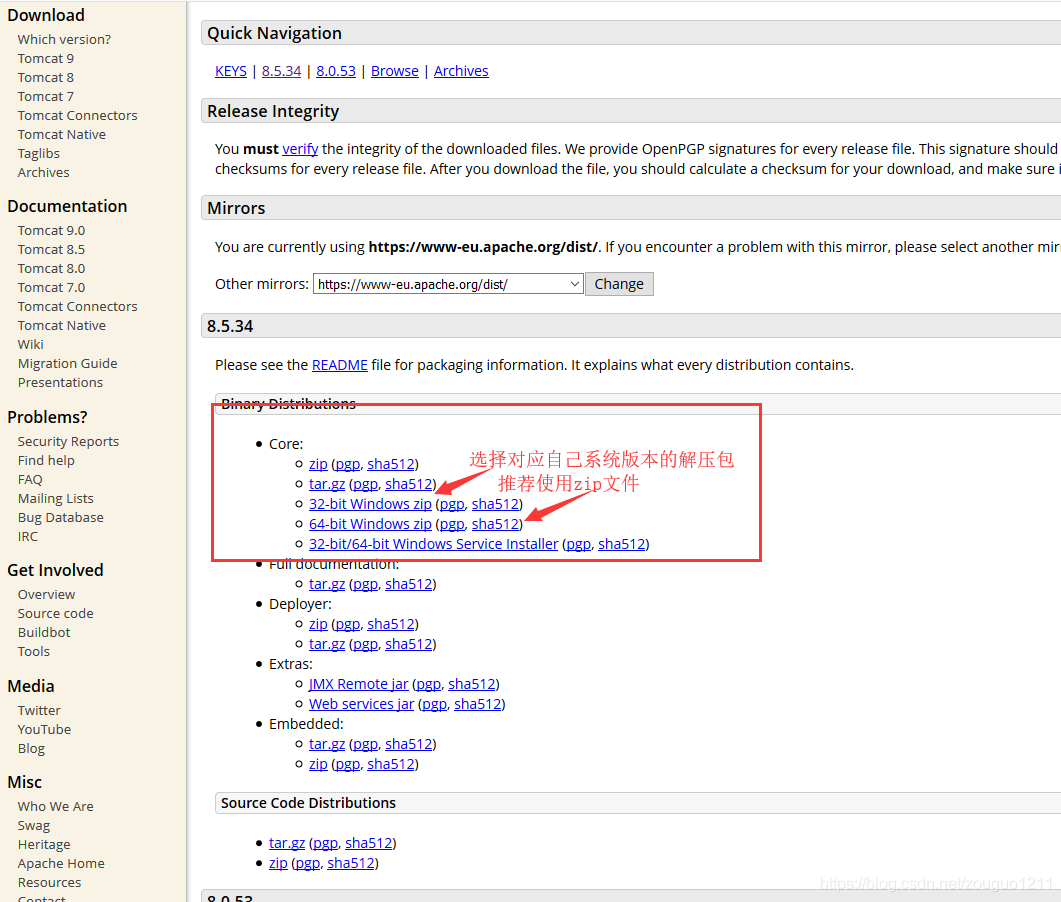Open Tomcat 9.0 documentation
Screen dimensions: 1061x902
pos(51,231)
